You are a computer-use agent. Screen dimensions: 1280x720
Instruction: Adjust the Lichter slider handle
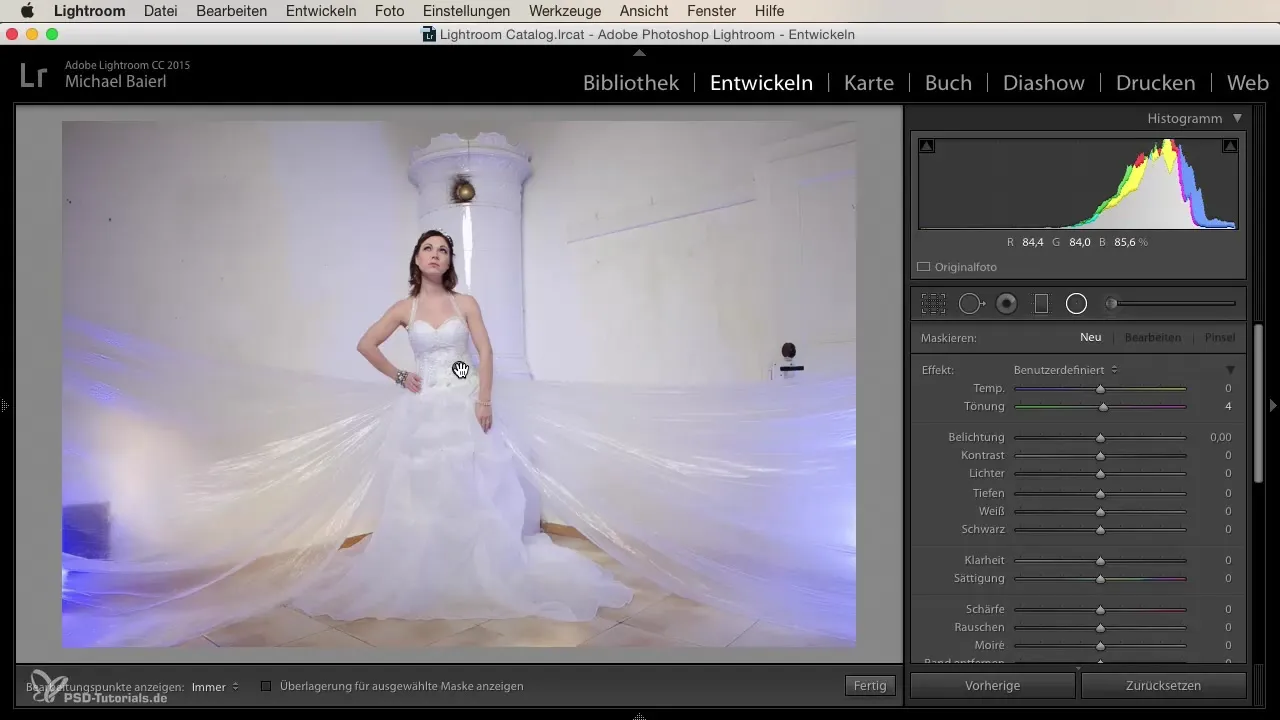pos(1100,474)
